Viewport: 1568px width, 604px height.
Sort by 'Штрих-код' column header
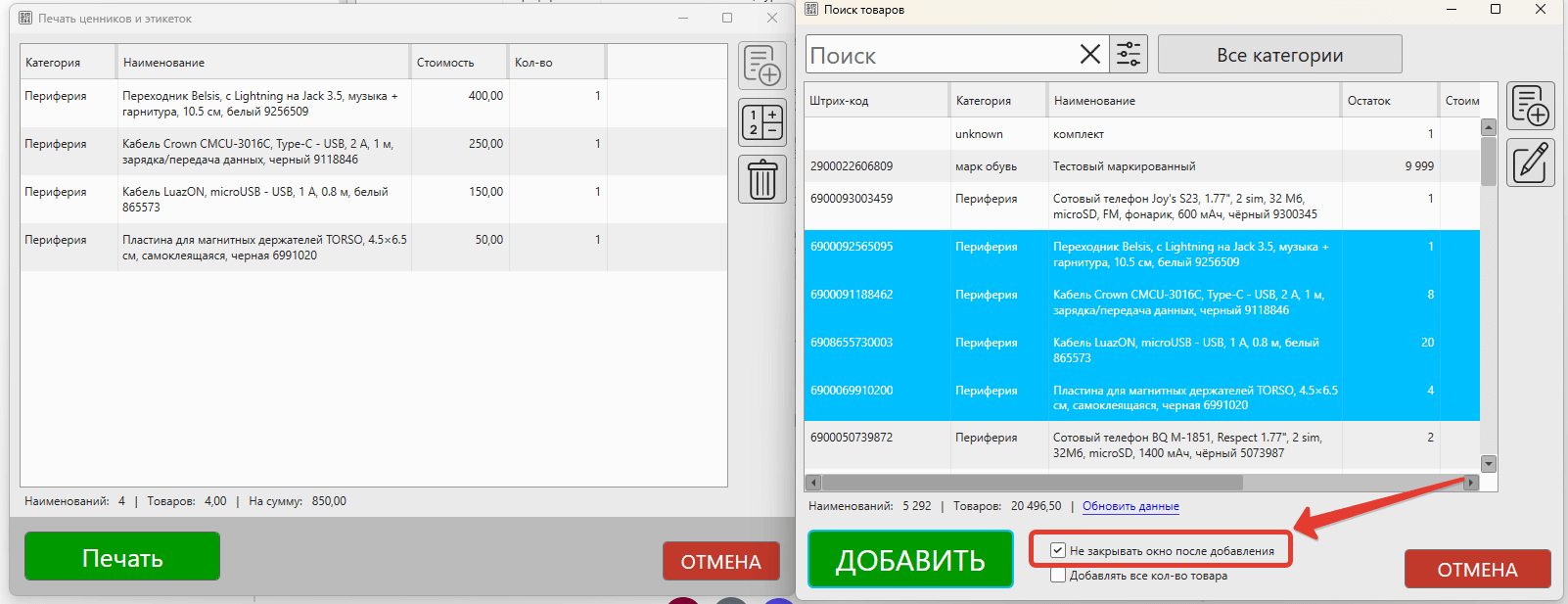[839, 101]
